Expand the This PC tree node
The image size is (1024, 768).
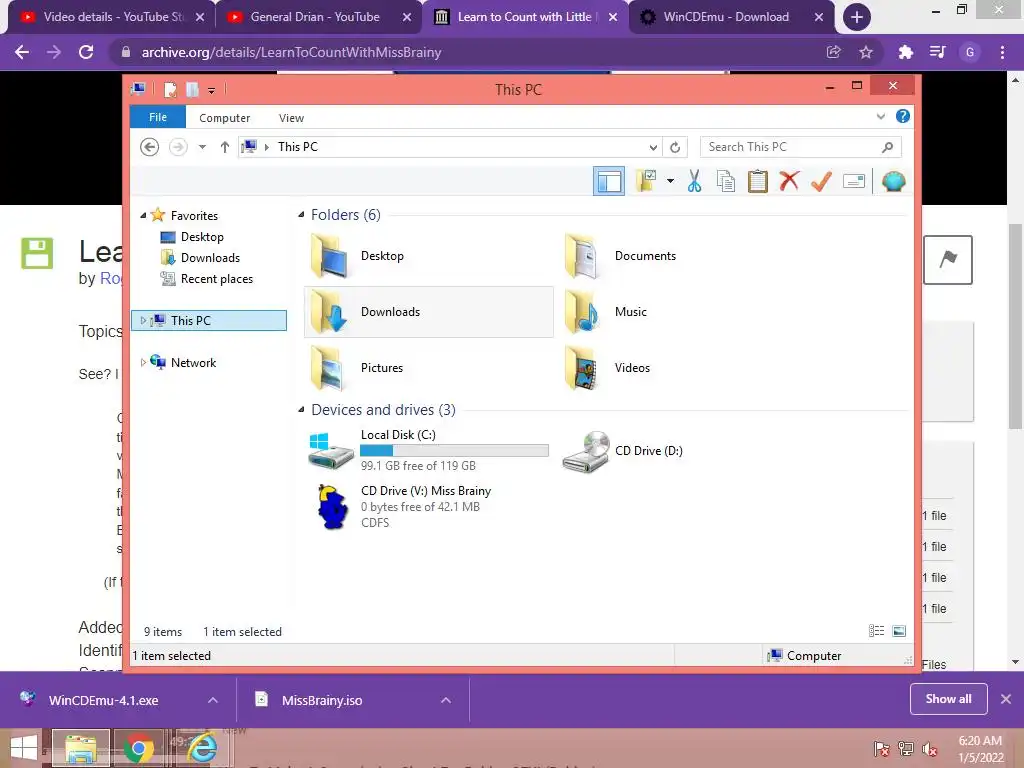(143, 321)
